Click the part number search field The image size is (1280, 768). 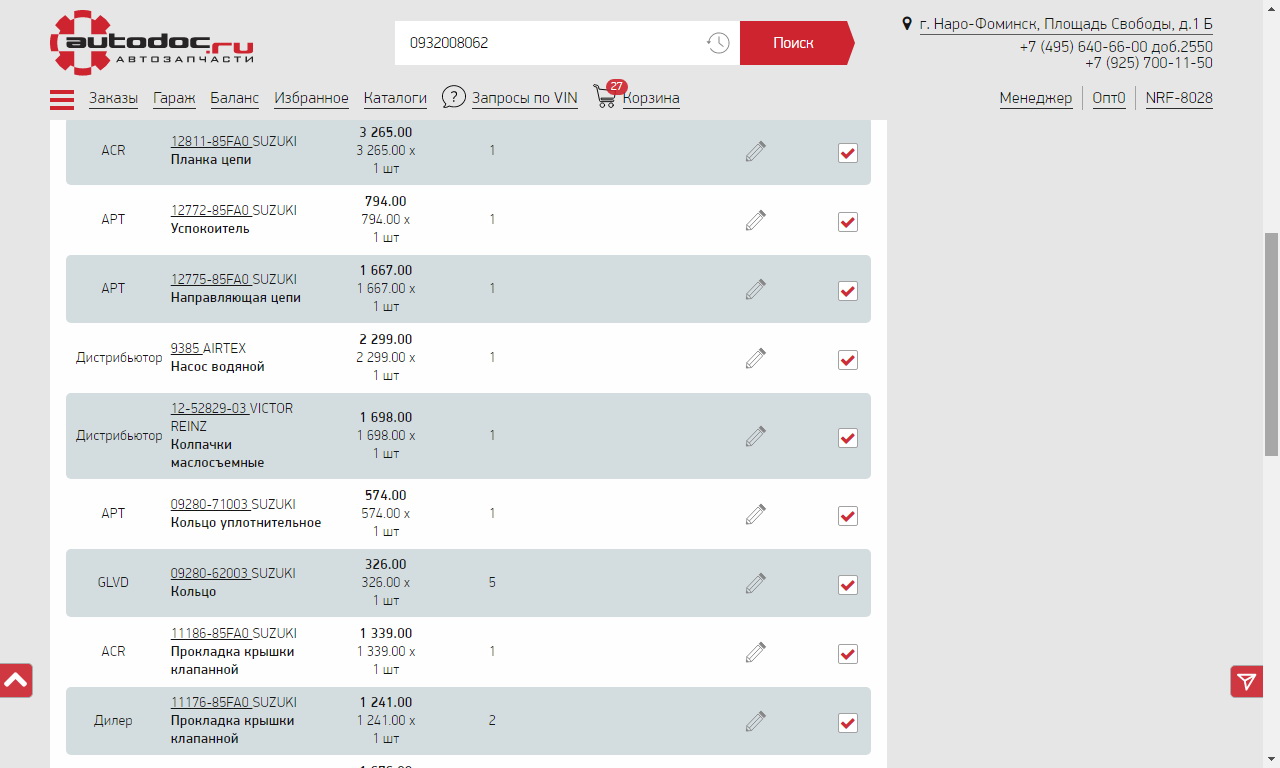click(550, 43)
